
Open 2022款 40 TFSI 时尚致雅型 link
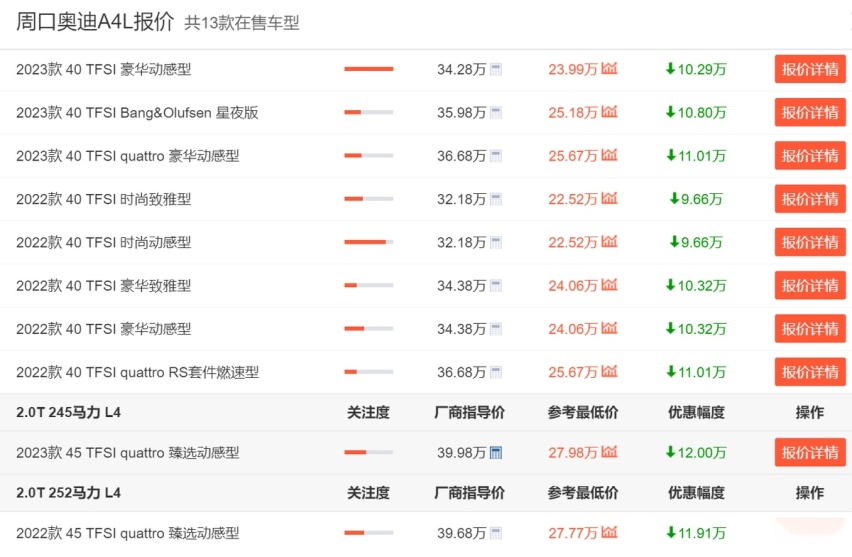[x=103, y=199]
